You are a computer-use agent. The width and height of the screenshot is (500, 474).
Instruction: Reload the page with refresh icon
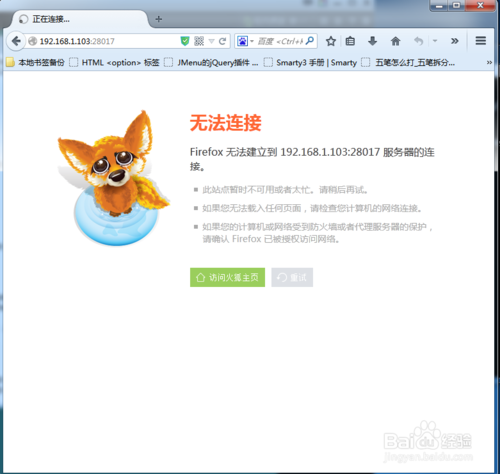pos(222,41)
